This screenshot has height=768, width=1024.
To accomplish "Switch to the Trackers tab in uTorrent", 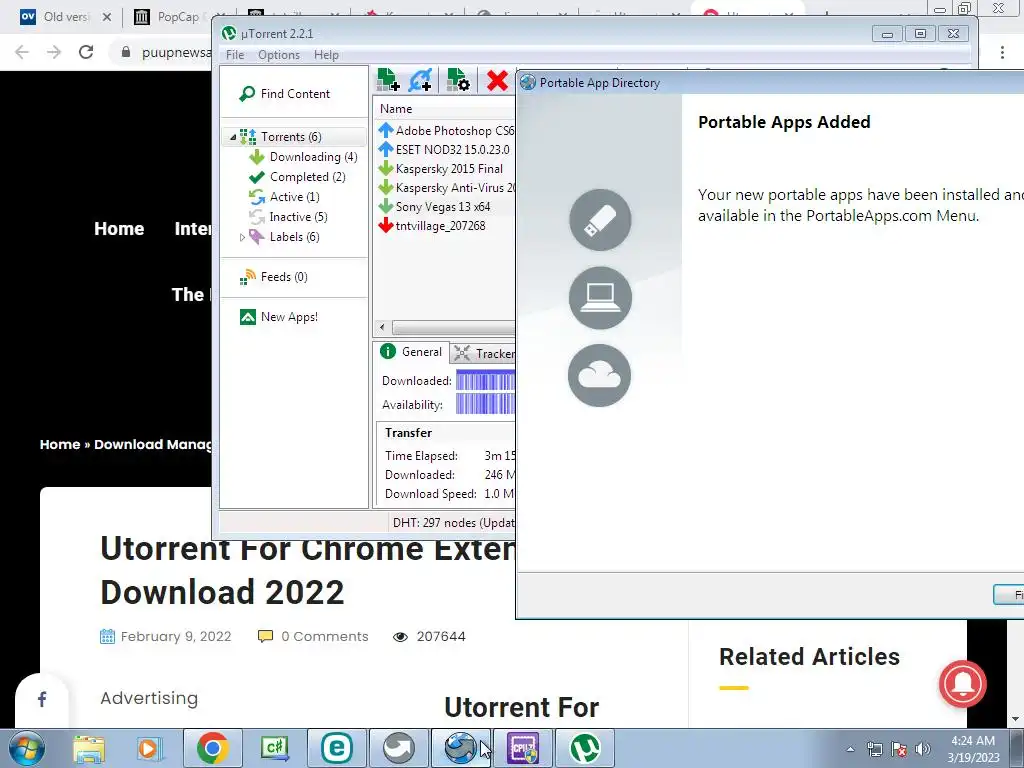I will coord(483,353).
